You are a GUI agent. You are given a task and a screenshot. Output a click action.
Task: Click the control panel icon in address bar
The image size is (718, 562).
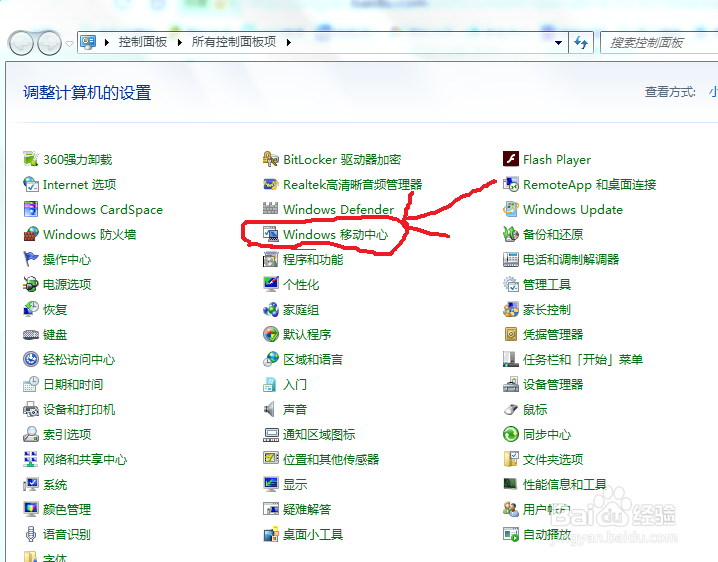tap(88, 42)
